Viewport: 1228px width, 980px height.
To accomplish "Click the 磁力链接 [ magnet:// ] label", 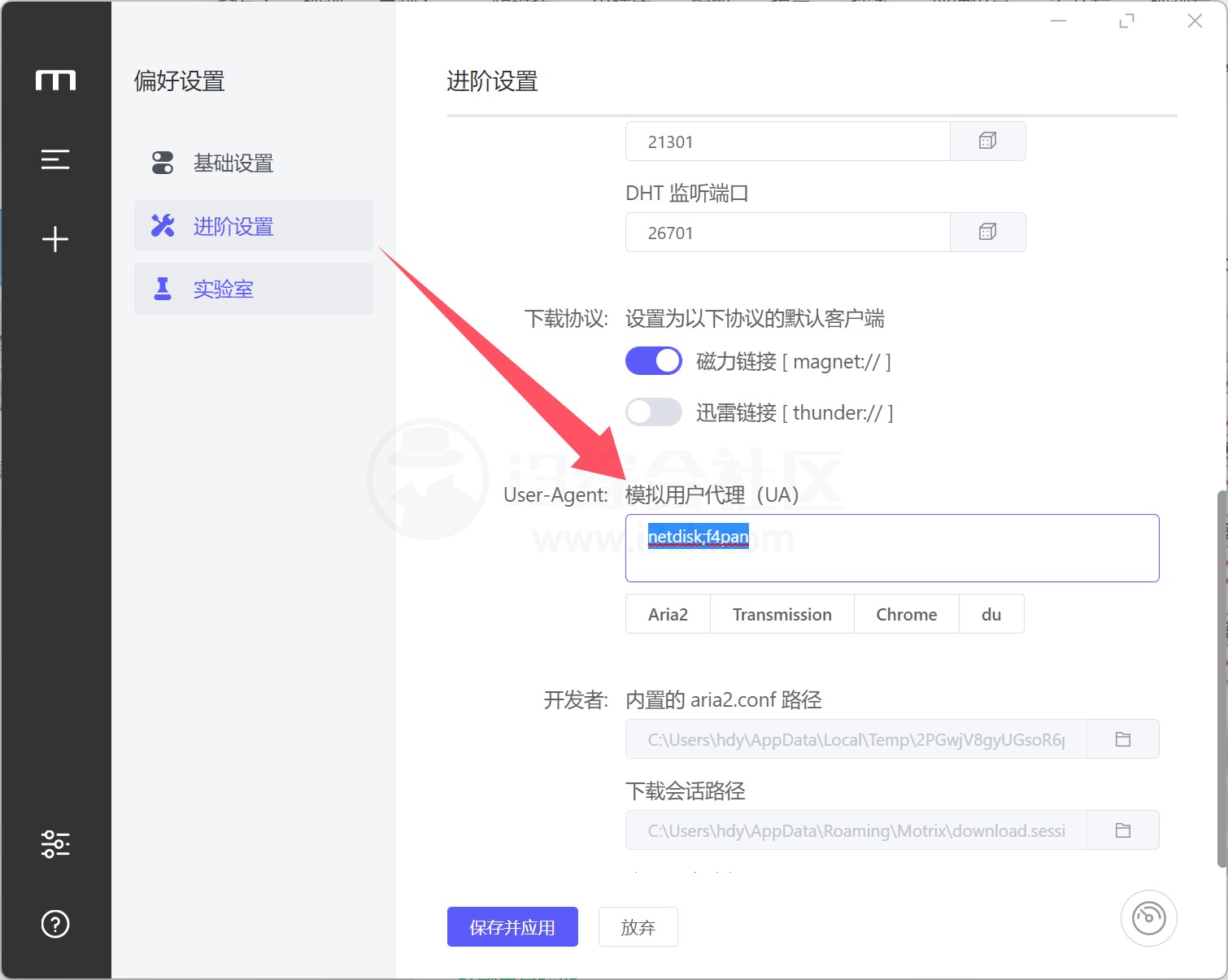I will coord(794,361).
